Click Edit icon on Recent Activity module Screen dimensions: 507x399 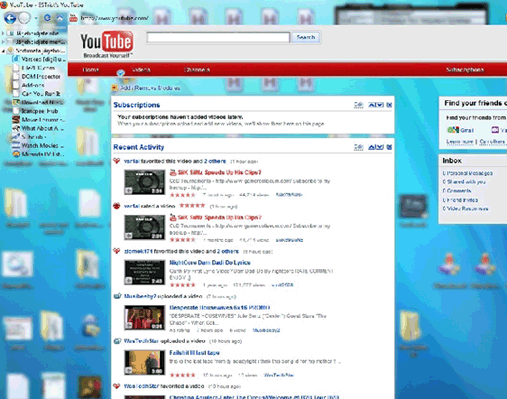pos(358,147)
